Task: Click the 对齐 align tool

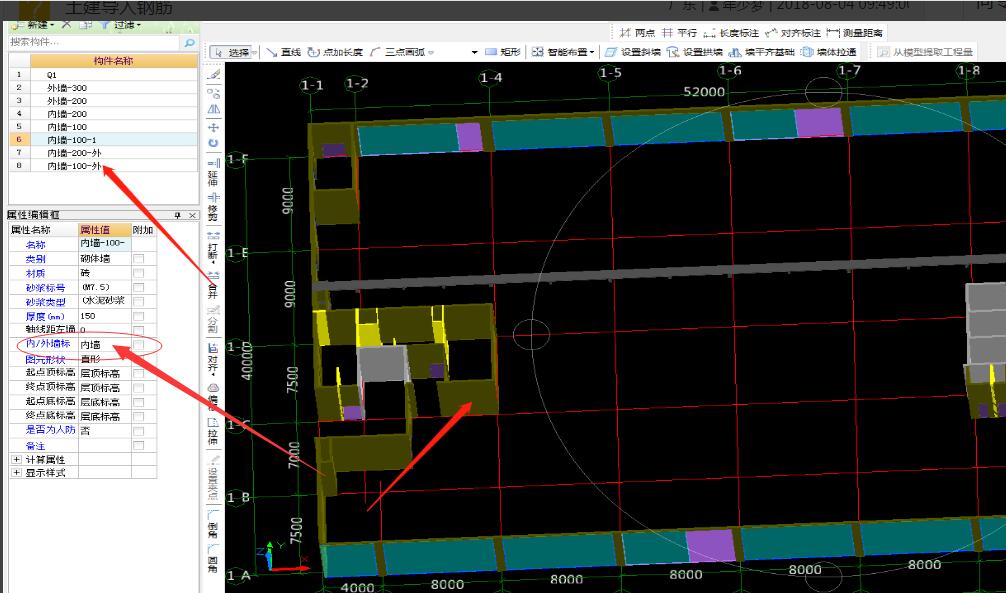Action: coord(213,358)
